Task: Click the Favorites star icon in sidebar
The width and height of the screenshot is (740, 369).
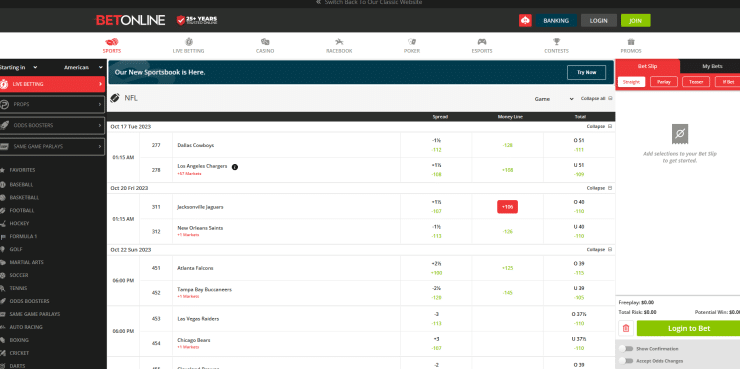Action: 2,170
